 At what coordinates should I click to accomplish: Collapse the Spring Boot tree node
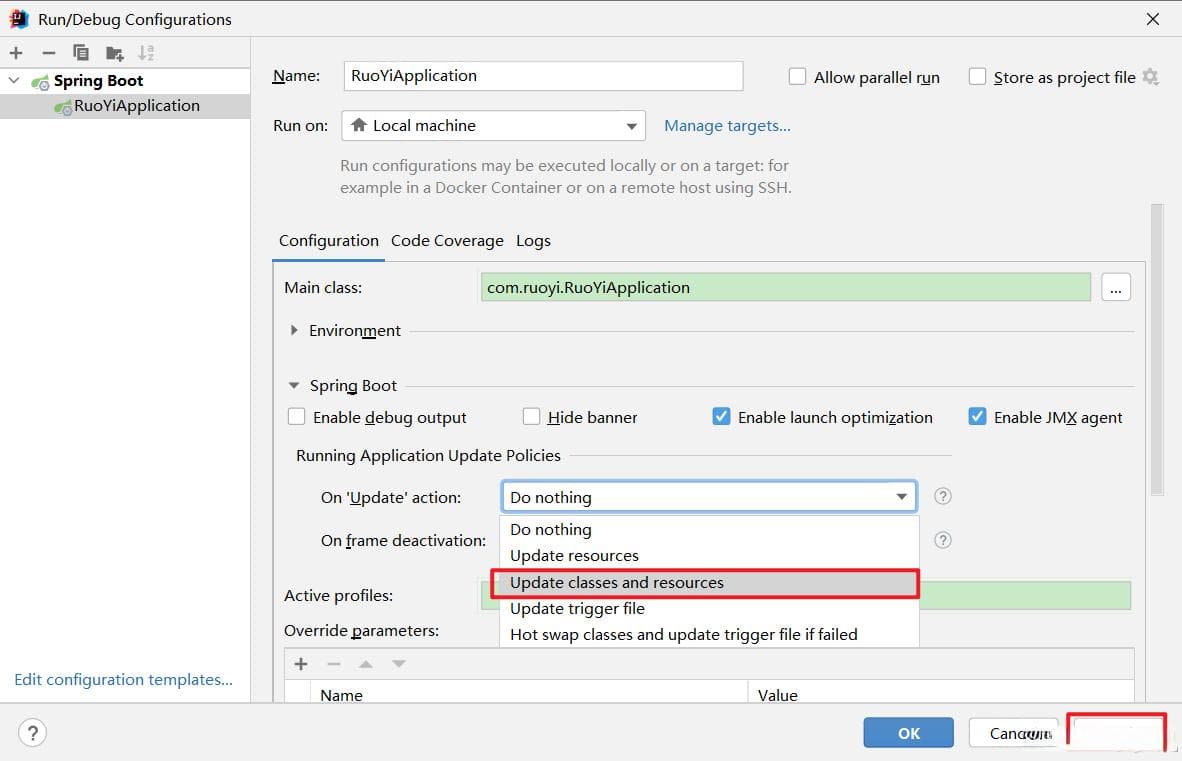click(x=14, y=80)
